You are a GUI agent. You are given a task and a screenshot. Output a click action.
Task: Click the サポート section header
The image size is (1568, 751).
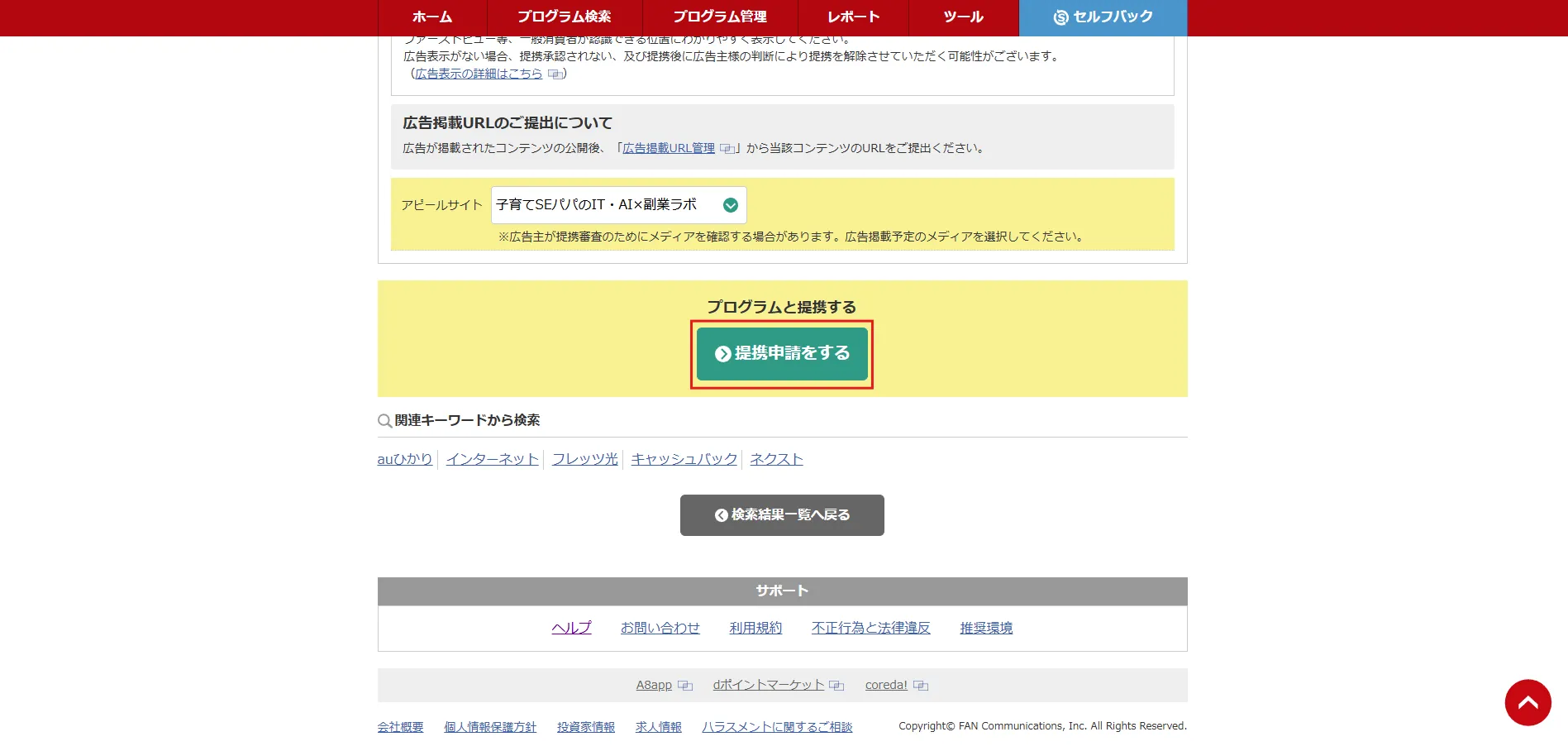782,591
